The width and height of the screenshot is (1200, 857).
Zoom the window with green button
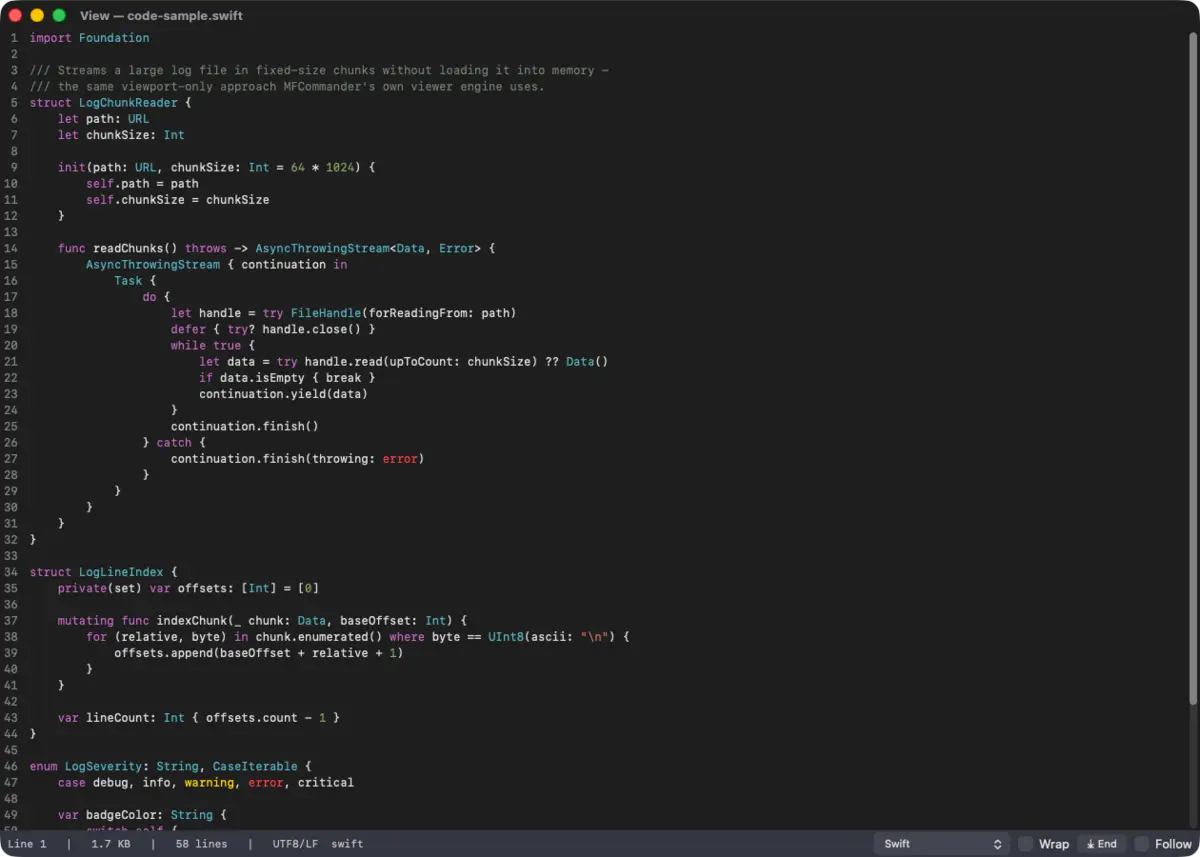(59, 16)
